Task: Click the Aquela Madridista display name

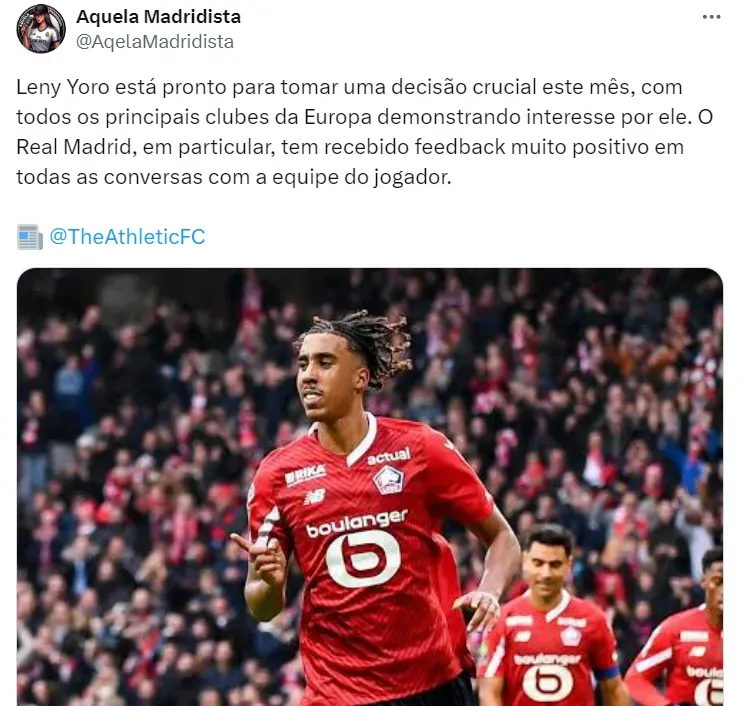Action: [x=158, y=17]
